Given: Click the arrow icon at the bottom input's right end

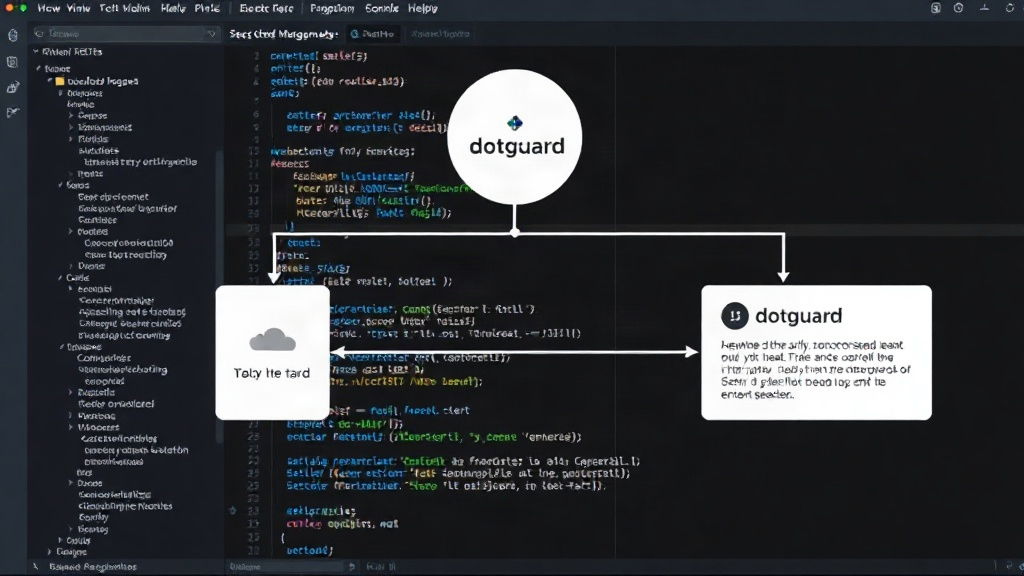Looking at the screenshot, I should point(351,566).
